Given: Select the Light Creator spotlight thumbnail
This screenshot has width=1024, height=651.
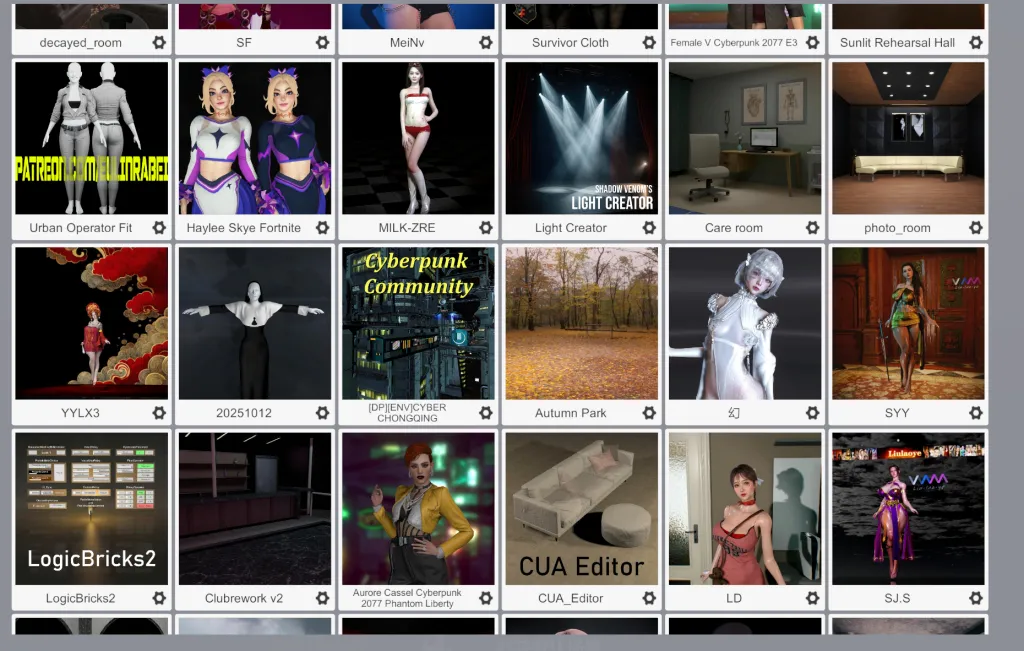Looking at the screenshot, I should 581,138.
